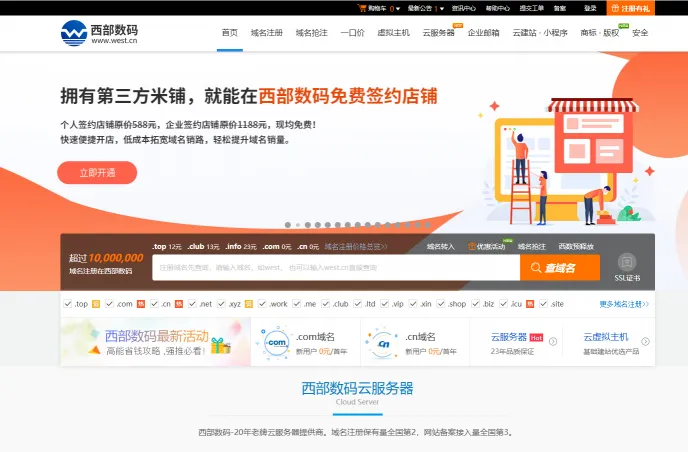Switch to the 西数预释放 tab
This screenshot has width=688, height=452.
pyautogui.click(x=576, y=247)
